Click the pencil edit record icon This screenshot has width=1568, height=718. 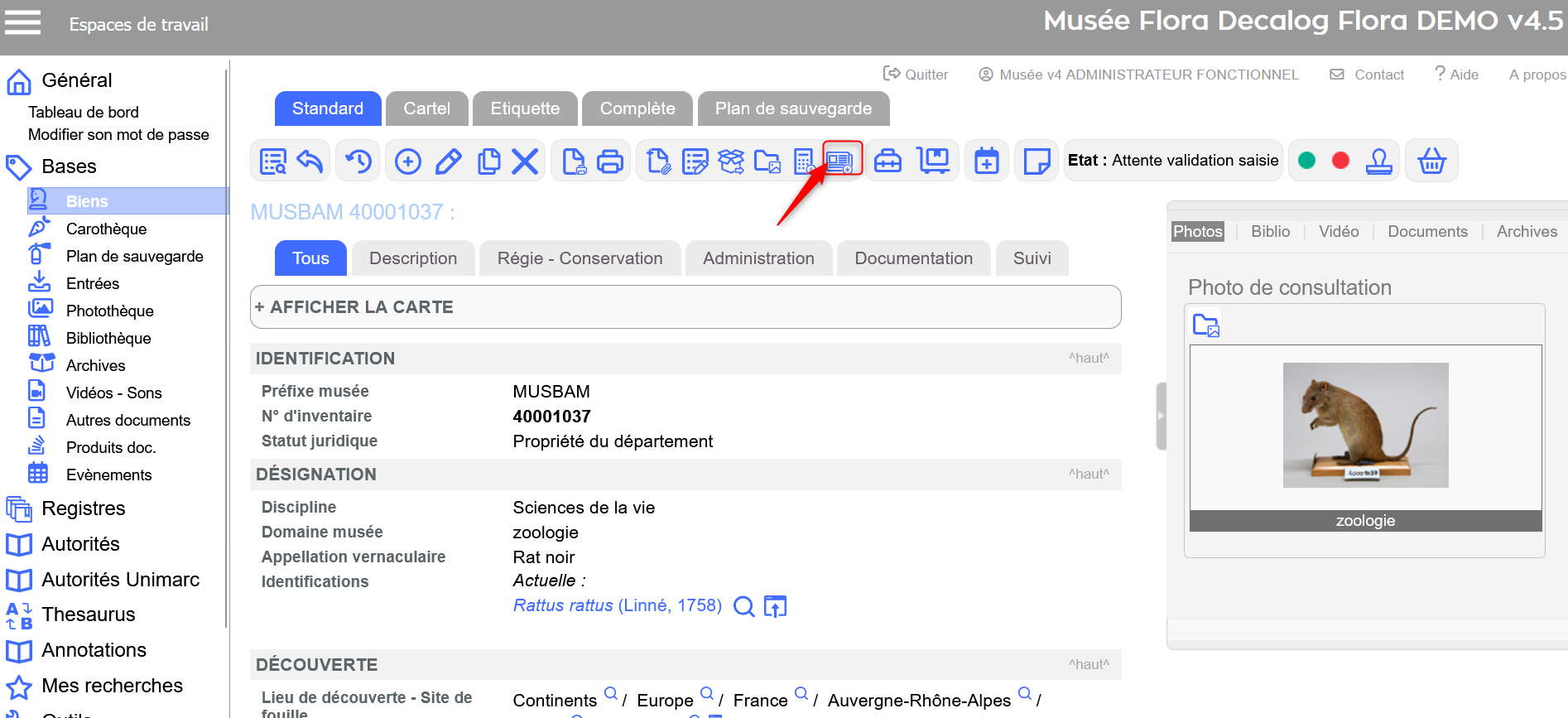448,161
